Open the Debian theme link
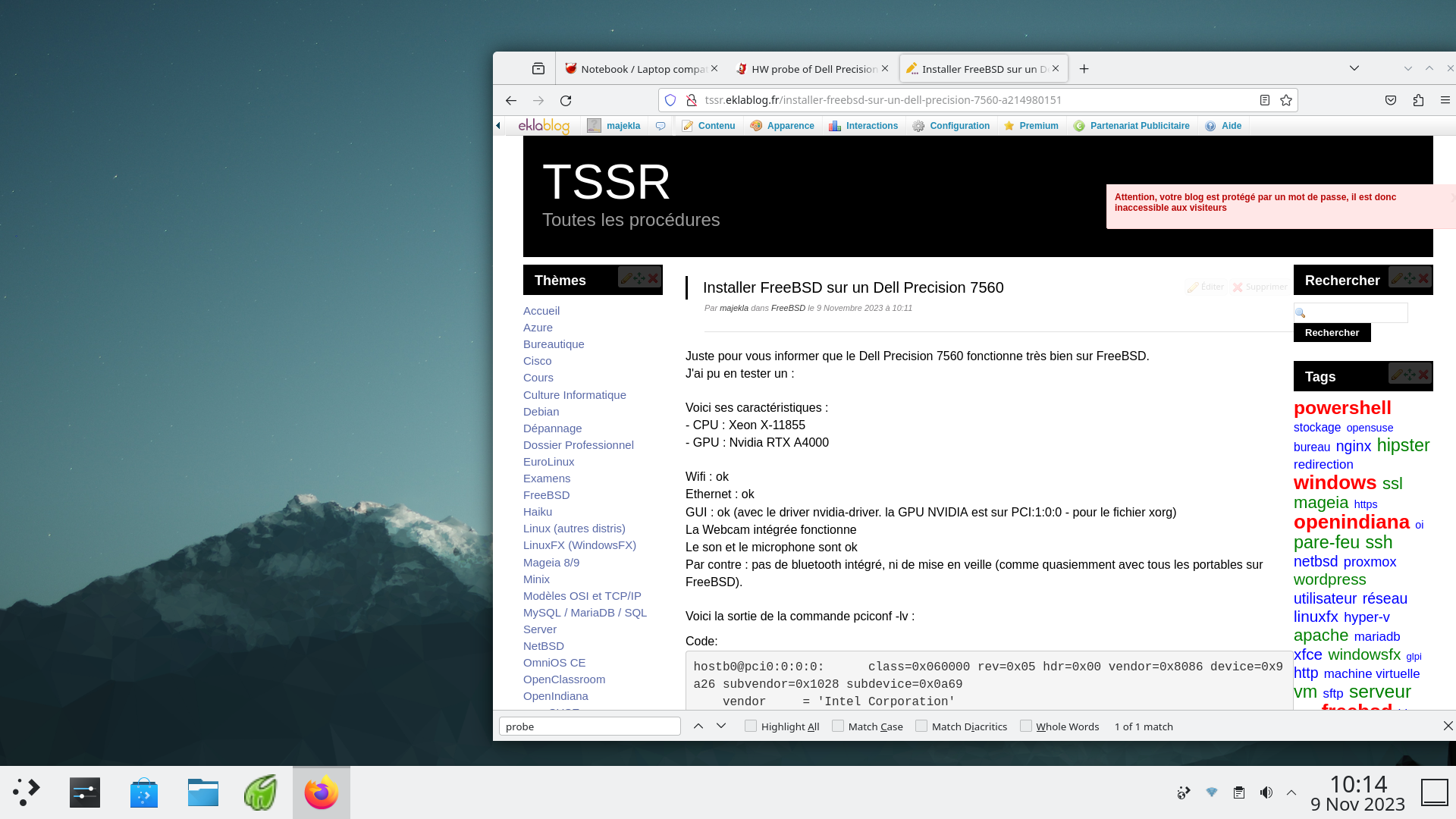 (541, 412)
